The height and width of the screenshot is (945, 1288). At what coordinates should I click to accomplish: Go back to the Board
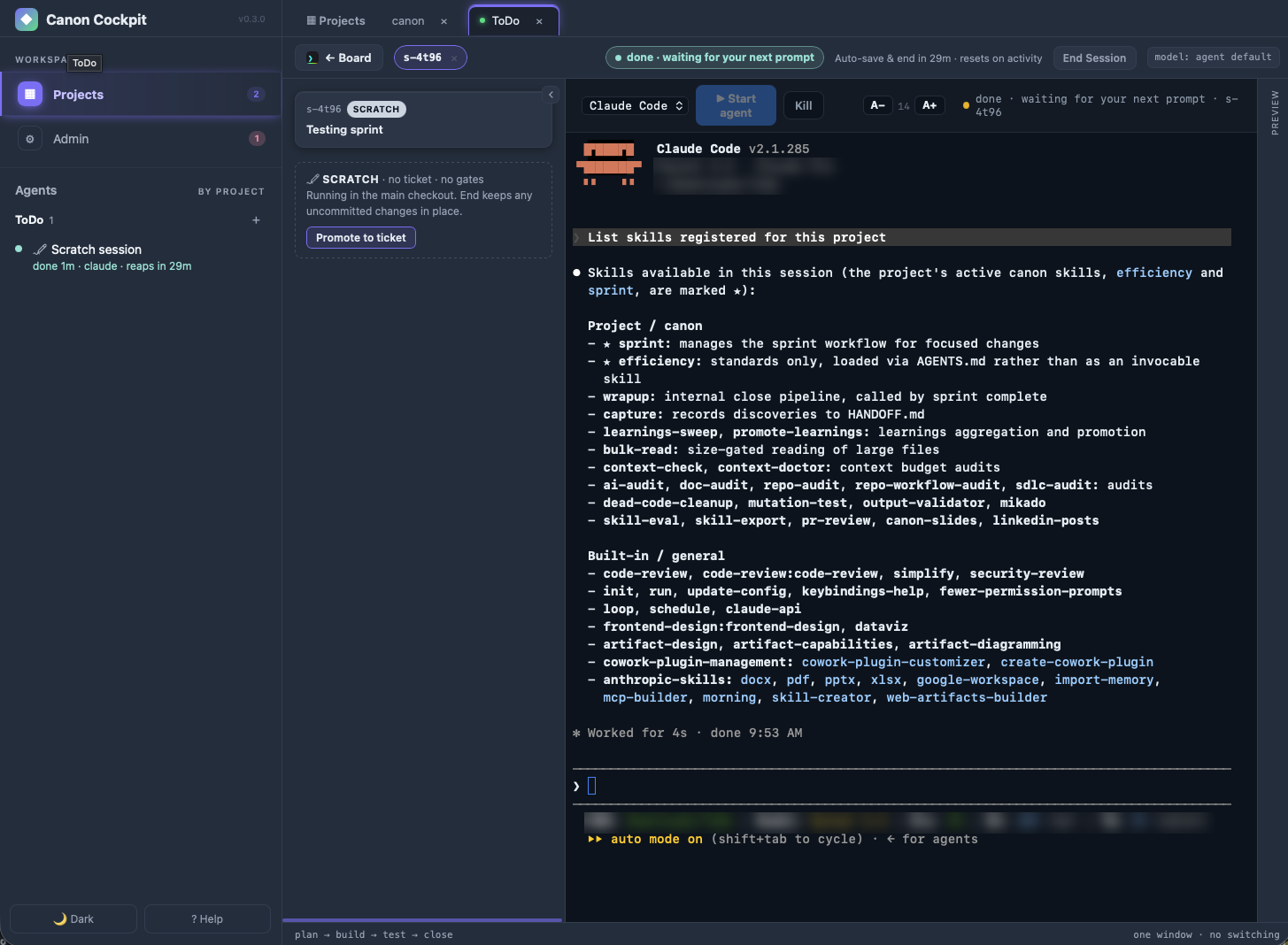point(339,58)
